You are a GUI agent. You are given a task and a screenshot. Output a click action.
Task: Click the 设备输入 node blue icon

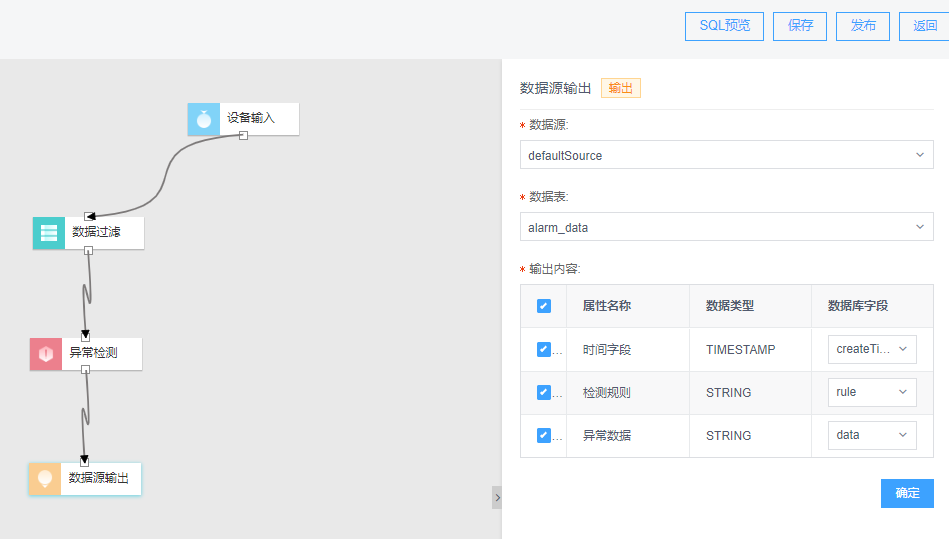(x=203, y=119)
